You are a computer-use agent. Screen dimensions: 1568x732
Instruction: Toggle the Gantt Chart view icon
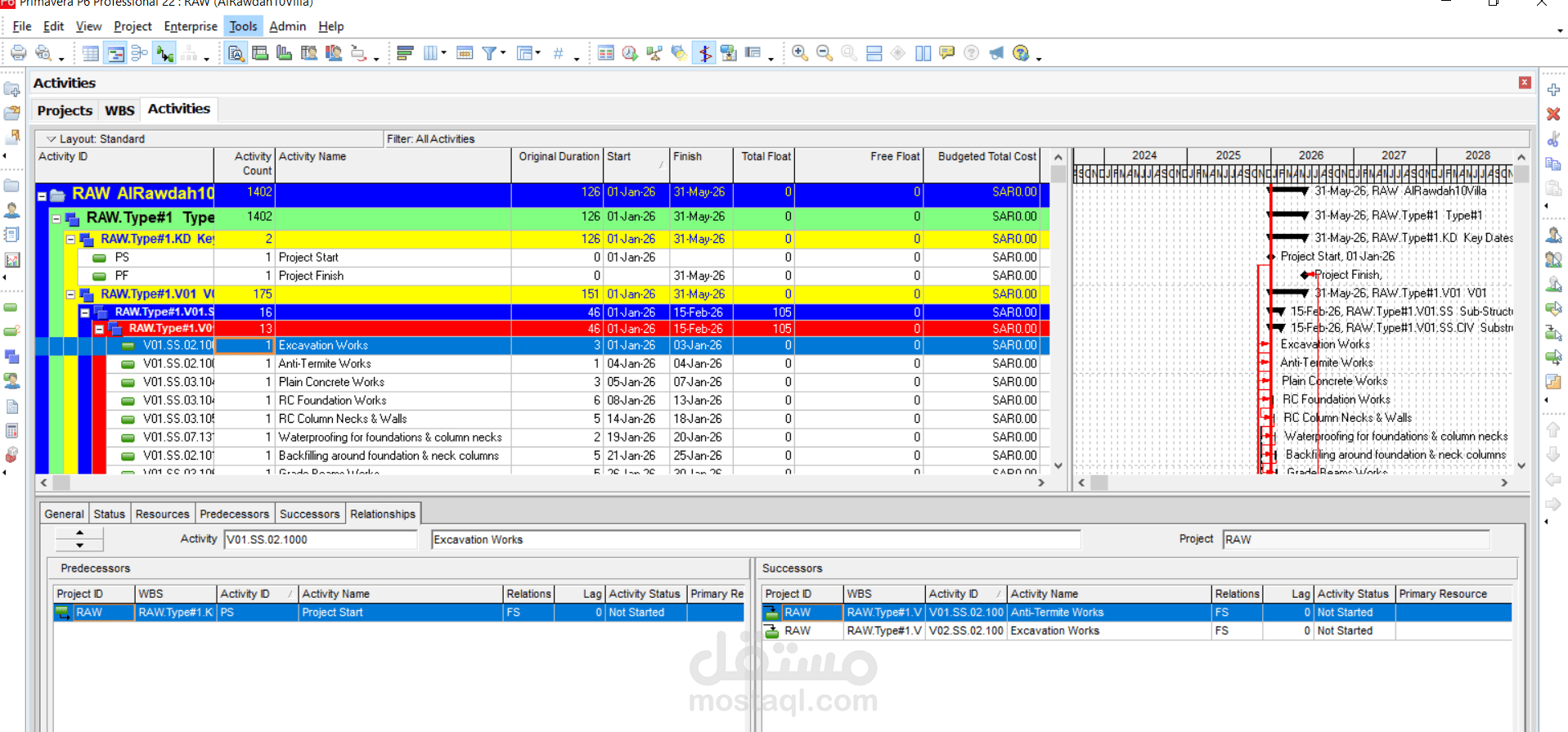tap(116, 53)
